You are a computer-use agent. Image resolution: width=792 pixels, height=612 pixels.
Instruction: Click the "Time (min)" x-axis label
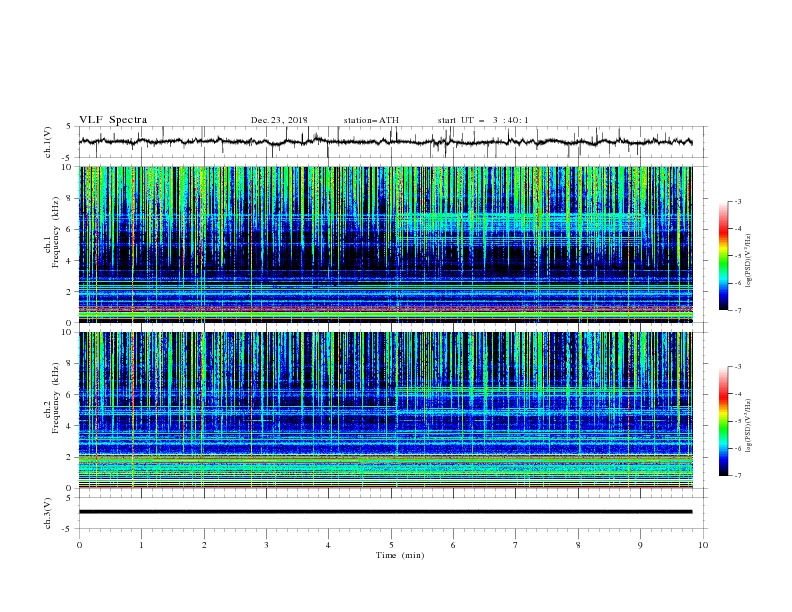point(400,555)
